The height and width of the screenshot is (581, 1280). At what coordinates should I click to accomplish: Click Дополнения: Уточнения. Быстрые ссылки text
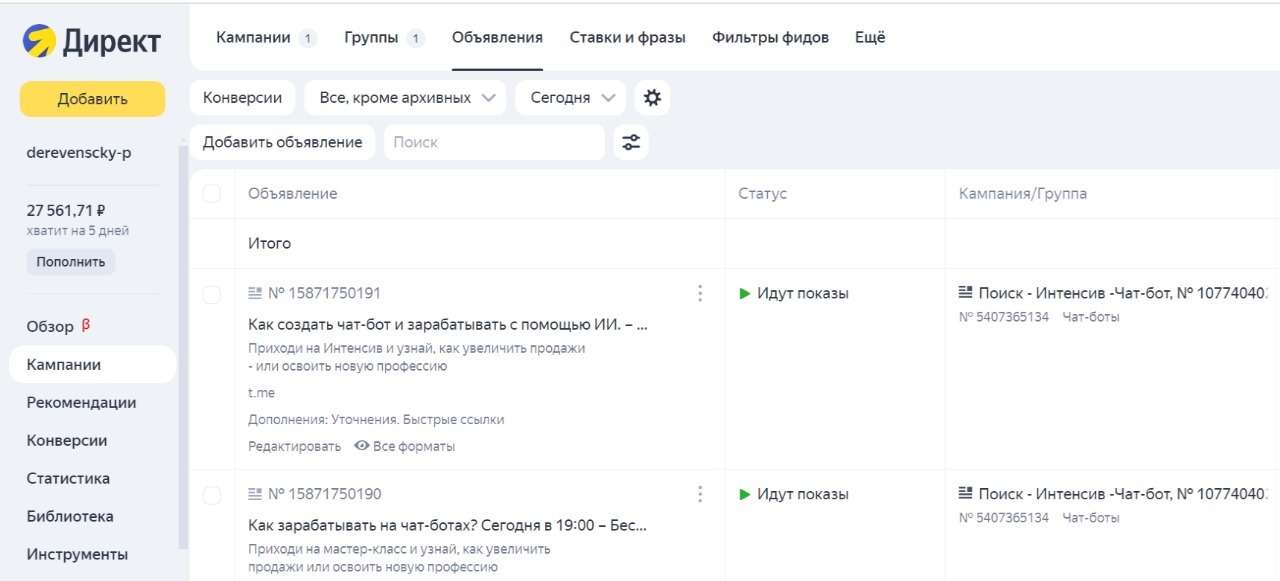(x=376, y=420)
